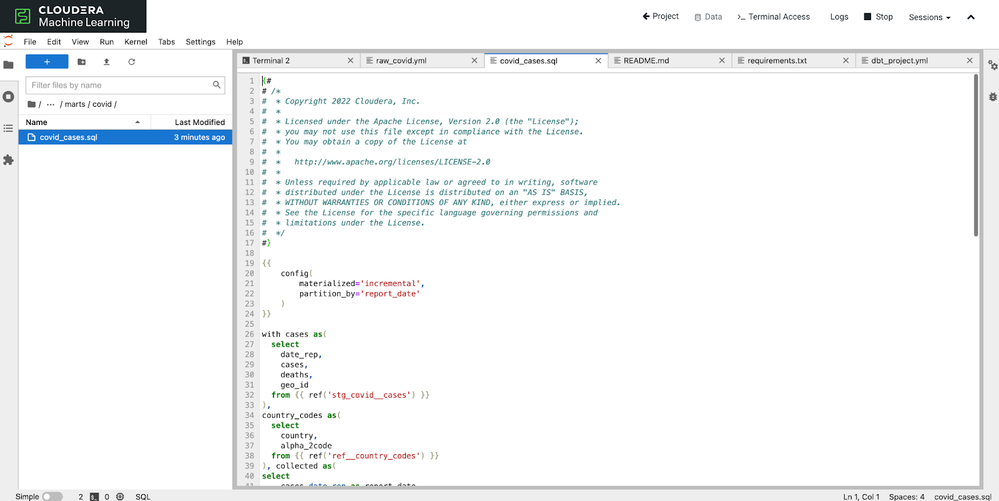The width and height of the screenshot is (999, 501).
Task: Close the raw_covid.yml tab
Action: 474,61
